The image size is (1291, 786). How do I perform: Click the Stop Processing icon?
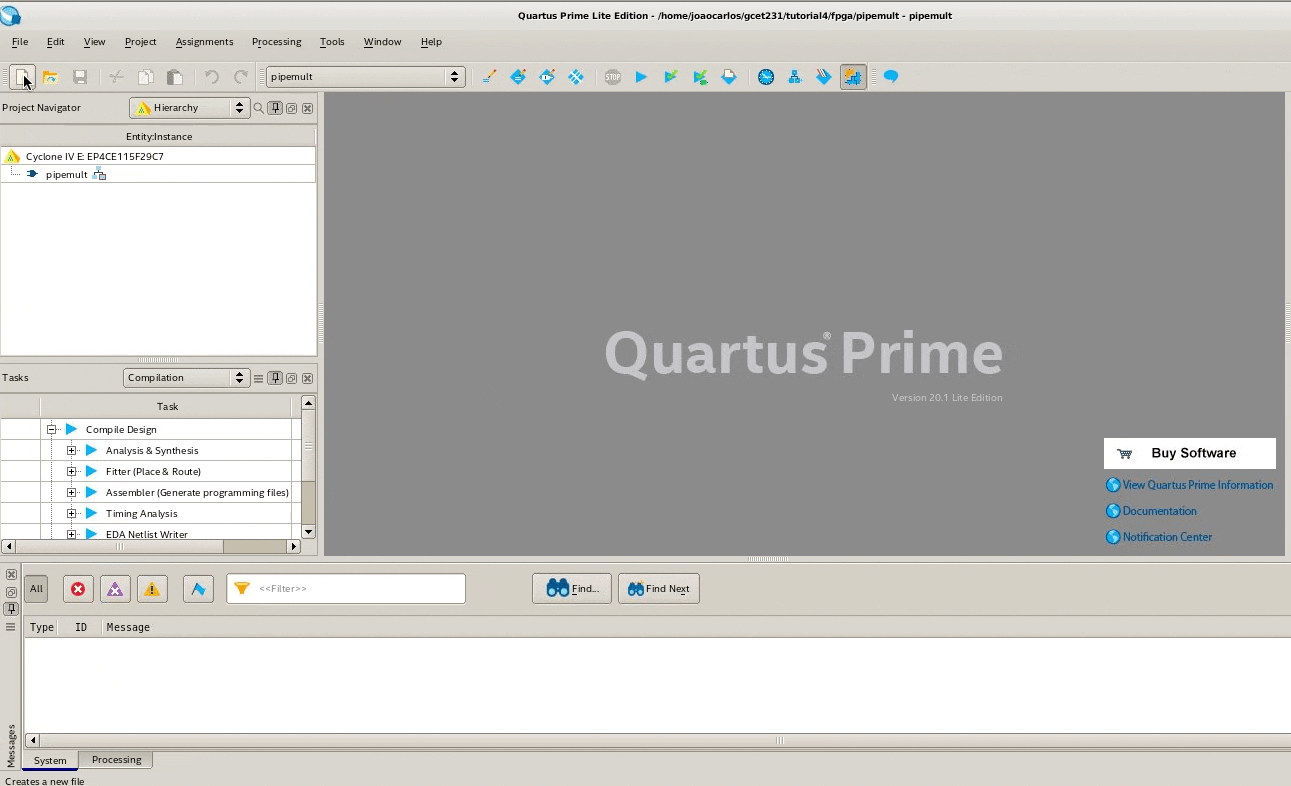point(613,77)
